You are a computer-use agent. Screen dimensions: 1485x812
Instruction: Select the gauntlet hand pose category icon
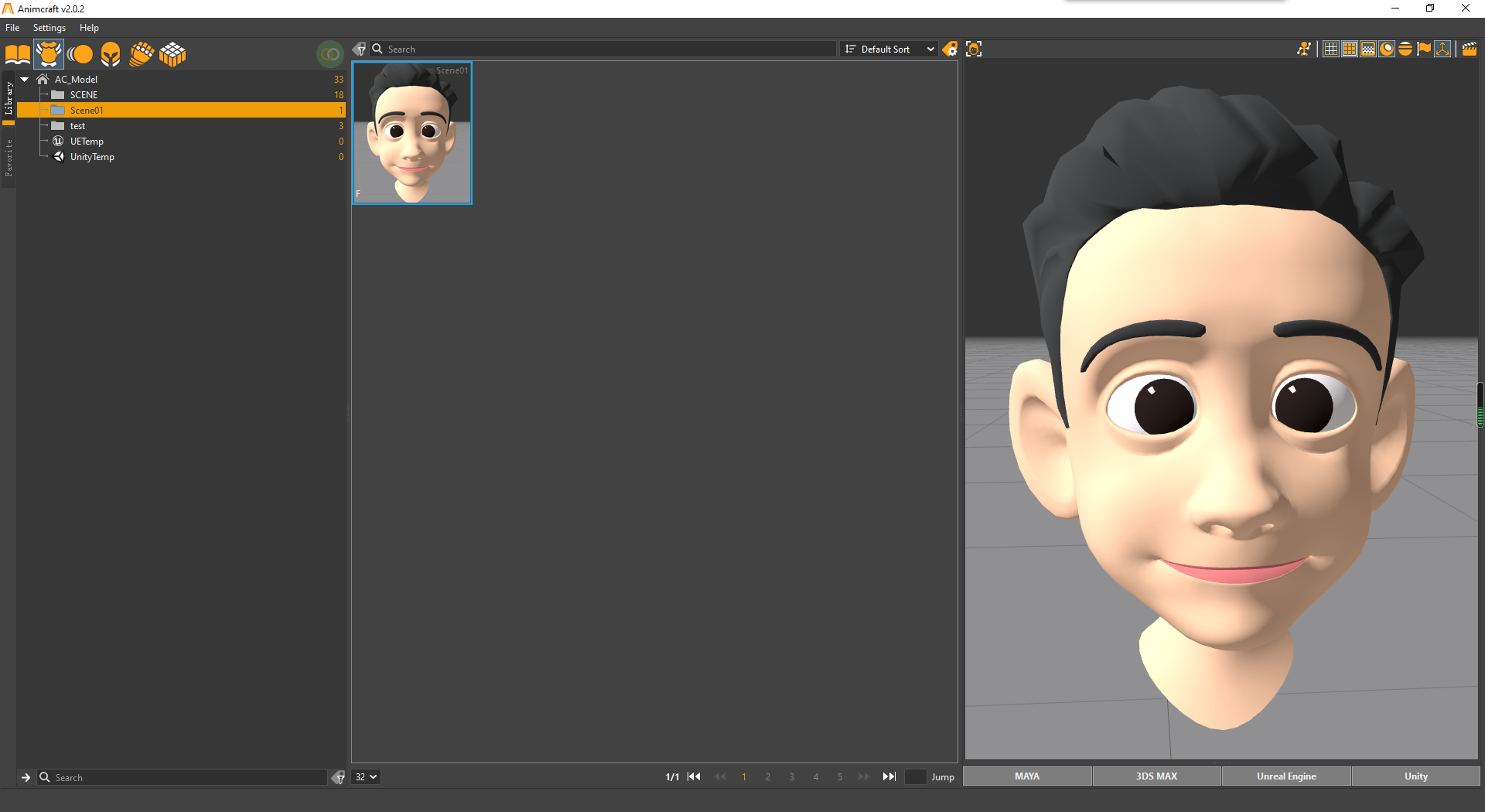pyautogui.click(x=142, y=54)
